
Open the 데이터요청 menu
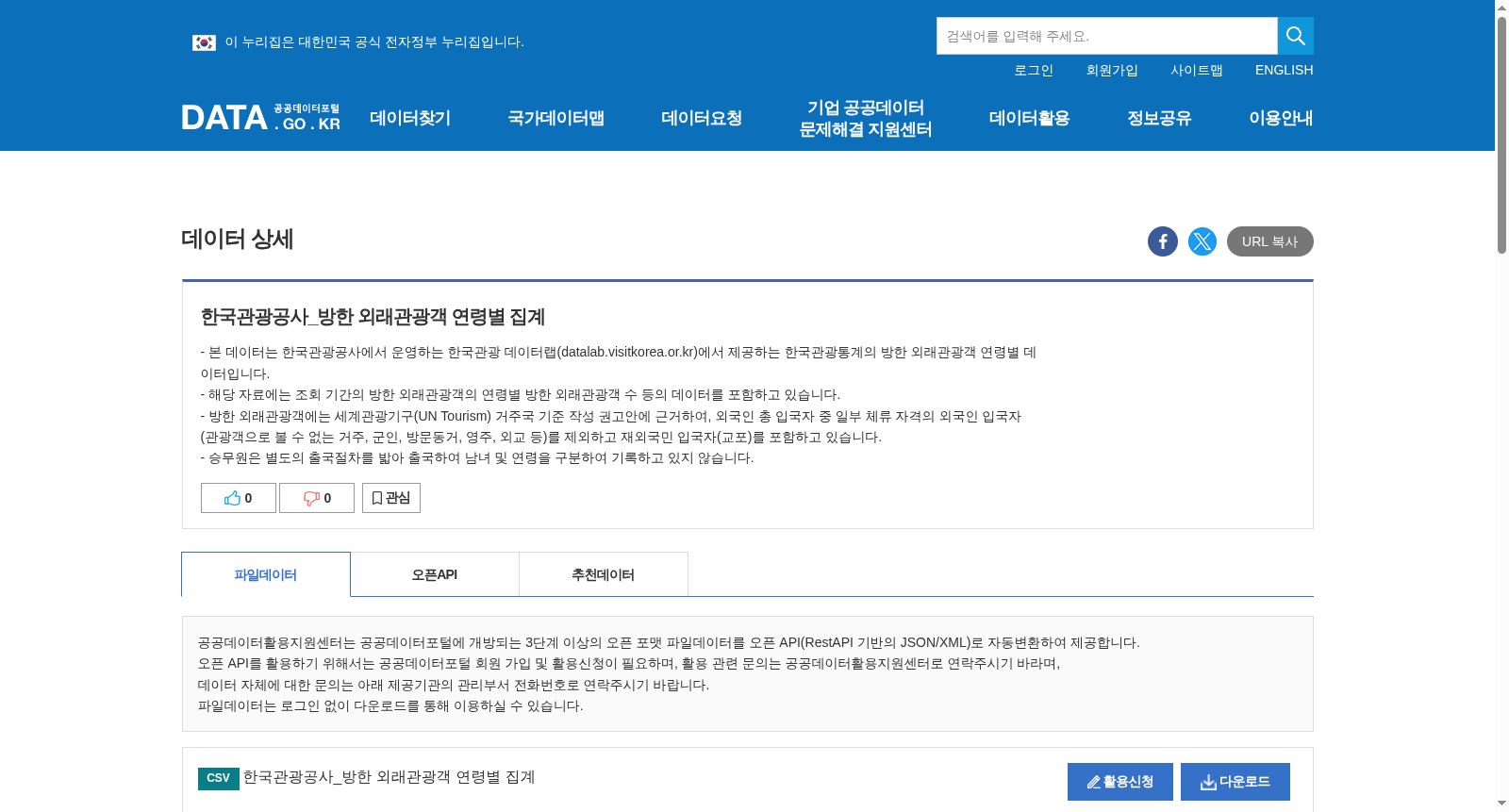[702, 118]
